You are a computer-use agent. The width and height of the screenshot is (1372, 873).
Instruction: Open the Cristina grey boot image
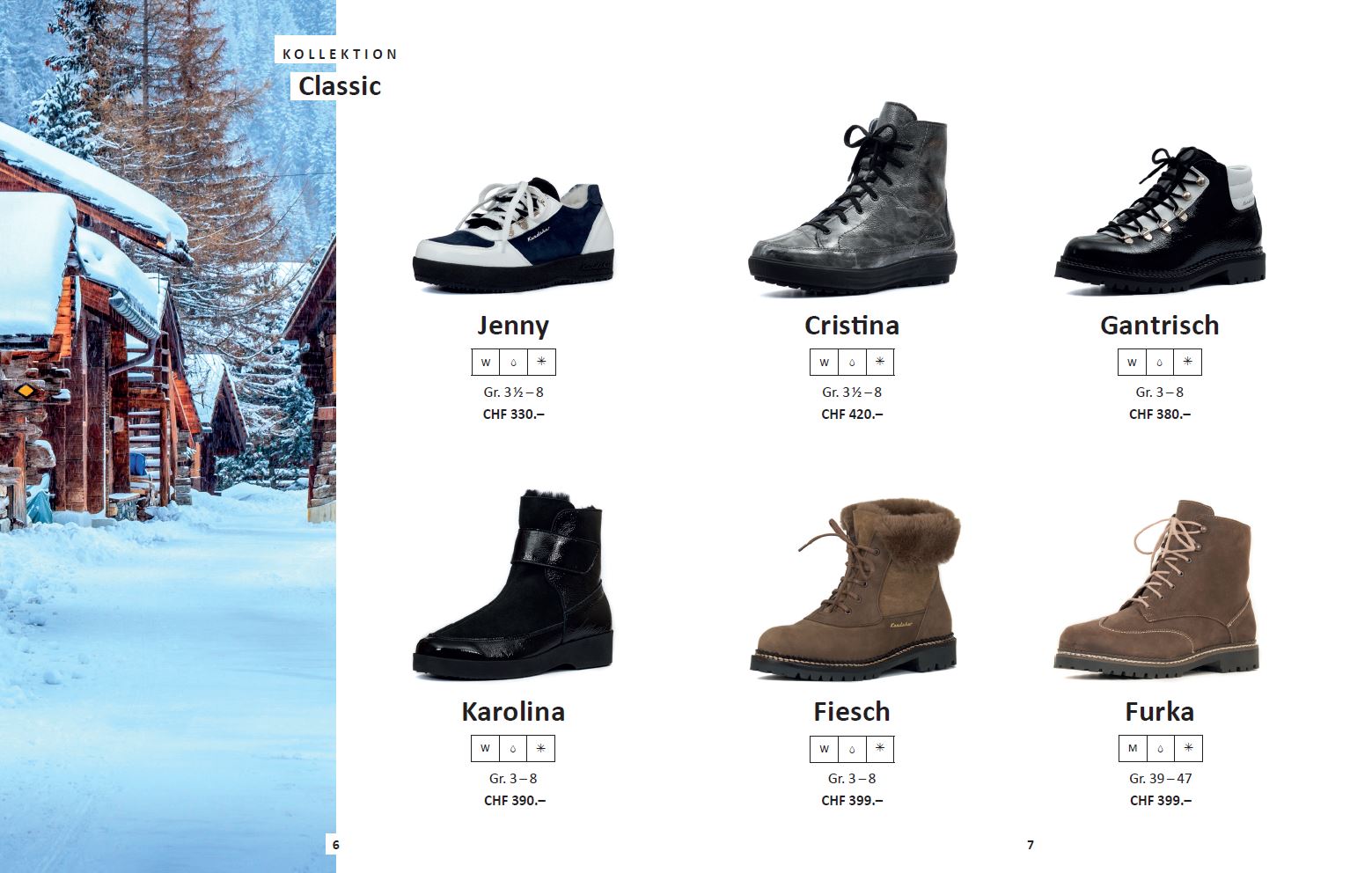pos(853,199)
